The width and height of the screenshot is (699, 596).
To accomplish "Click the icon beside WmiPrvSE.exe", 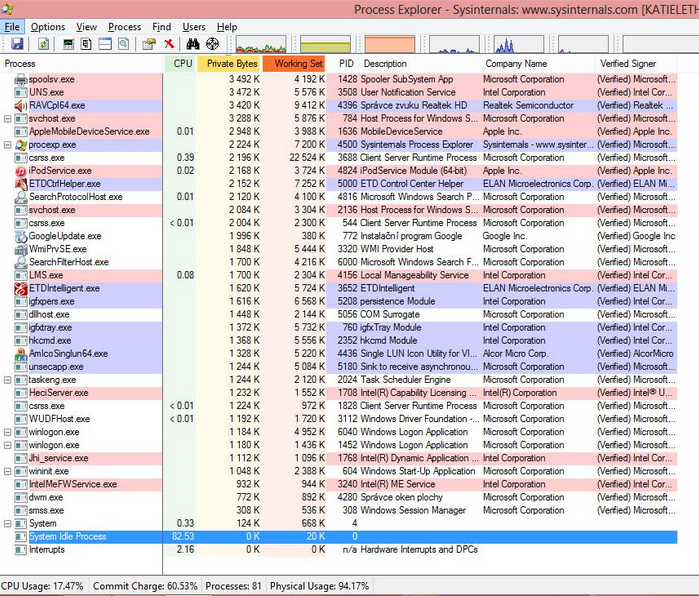I will (x=21, y=249).
